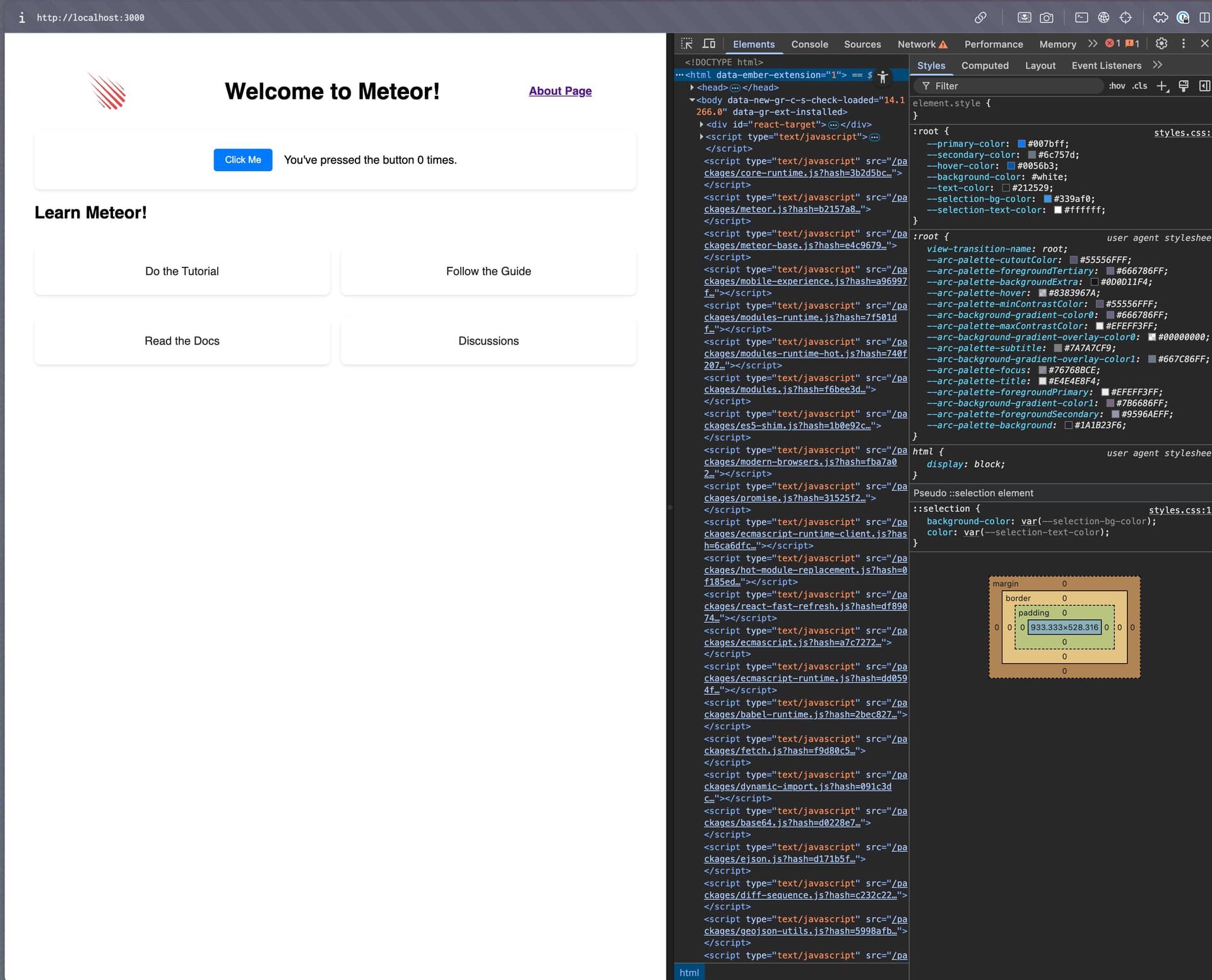Click the copy link icon in address bar

point(980,18)
